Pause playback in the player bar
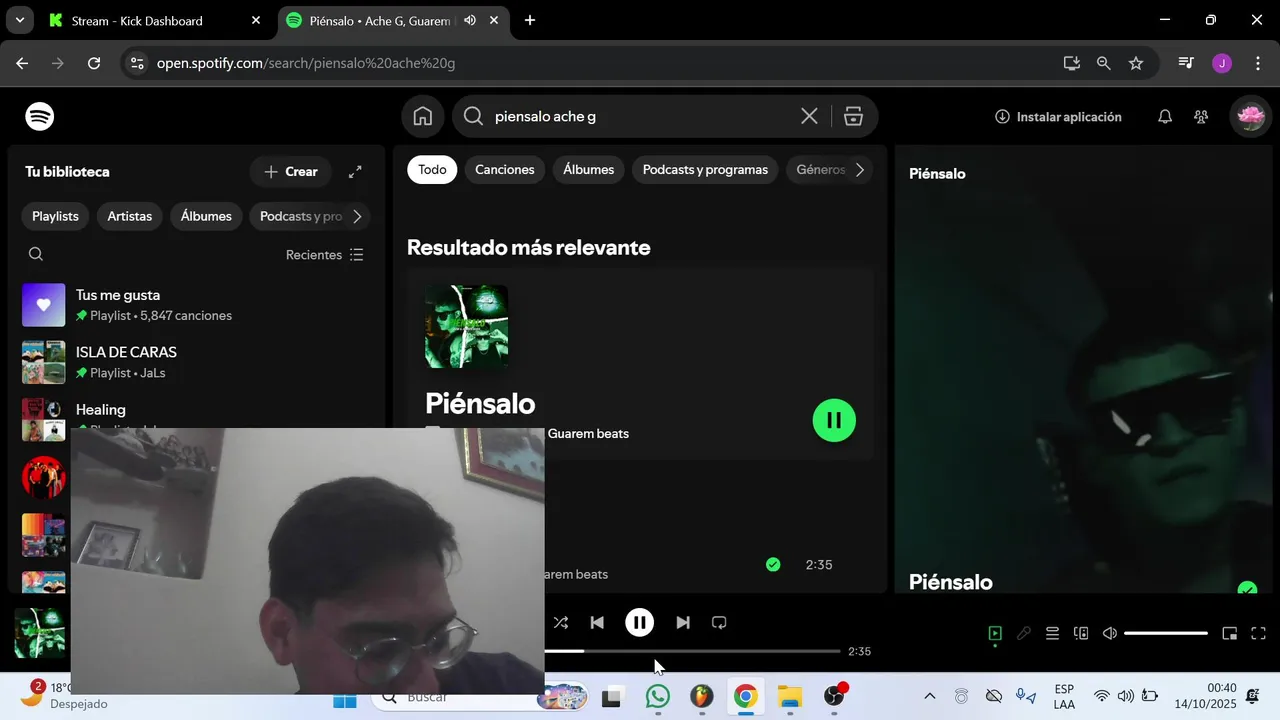This screenshot has width=1280, height=720. tap(639, 623)
